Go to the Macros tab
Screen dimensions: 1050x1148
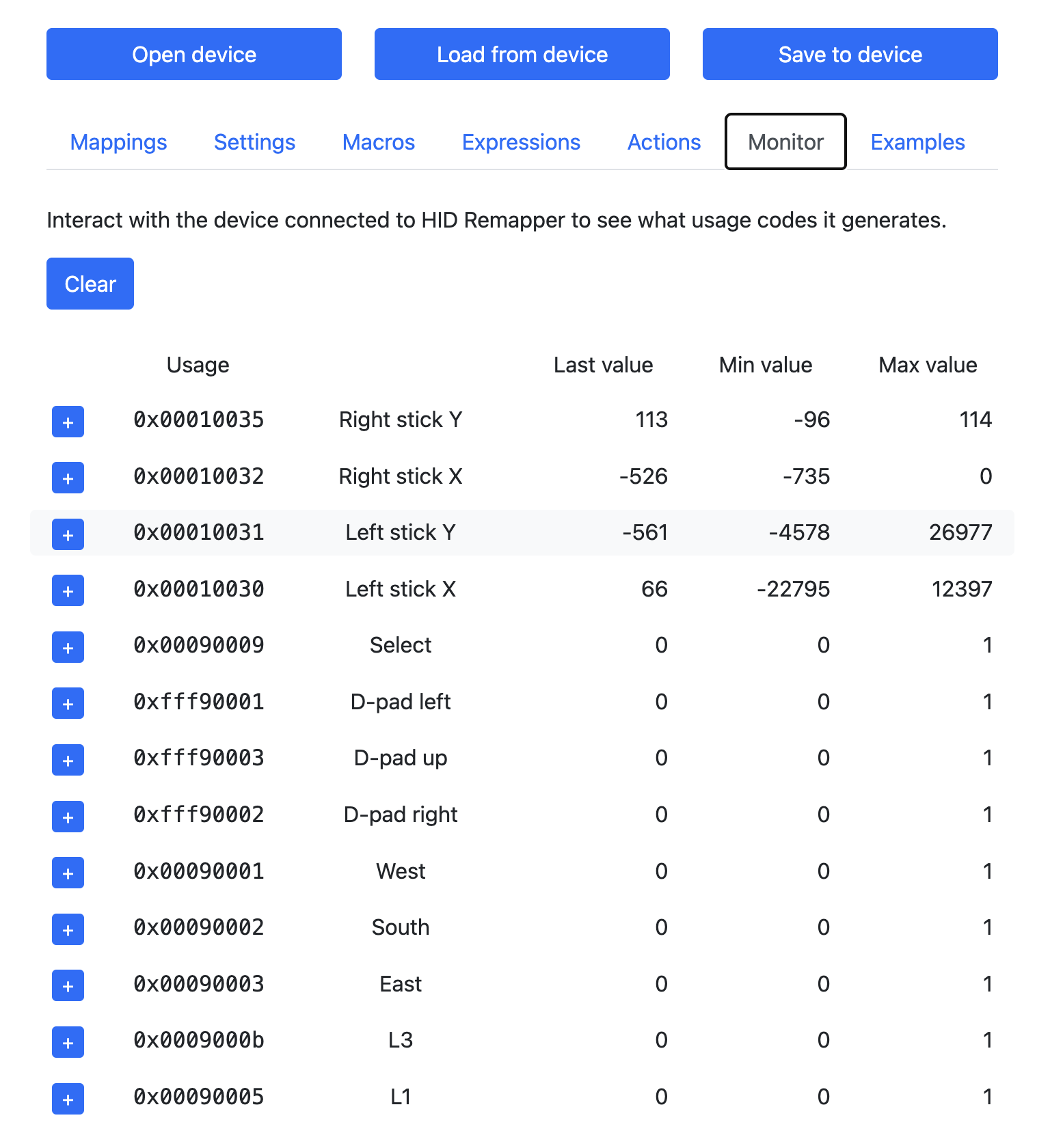(x=379, y=142)
